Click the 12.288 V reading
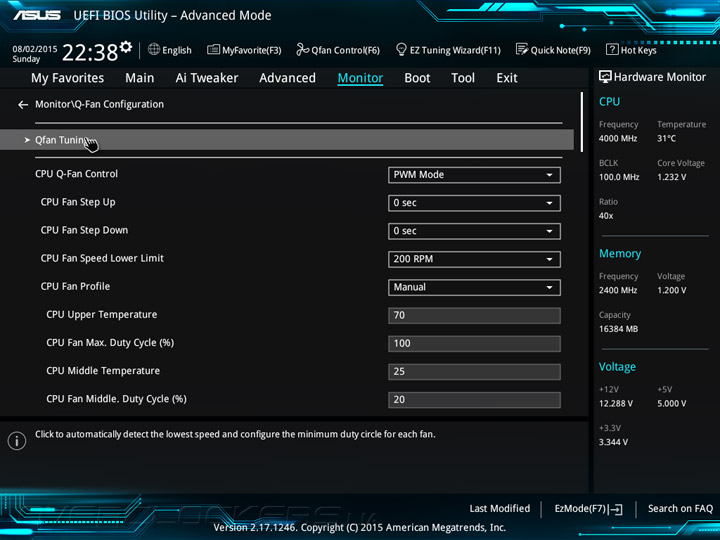 [x=616, y=403]
